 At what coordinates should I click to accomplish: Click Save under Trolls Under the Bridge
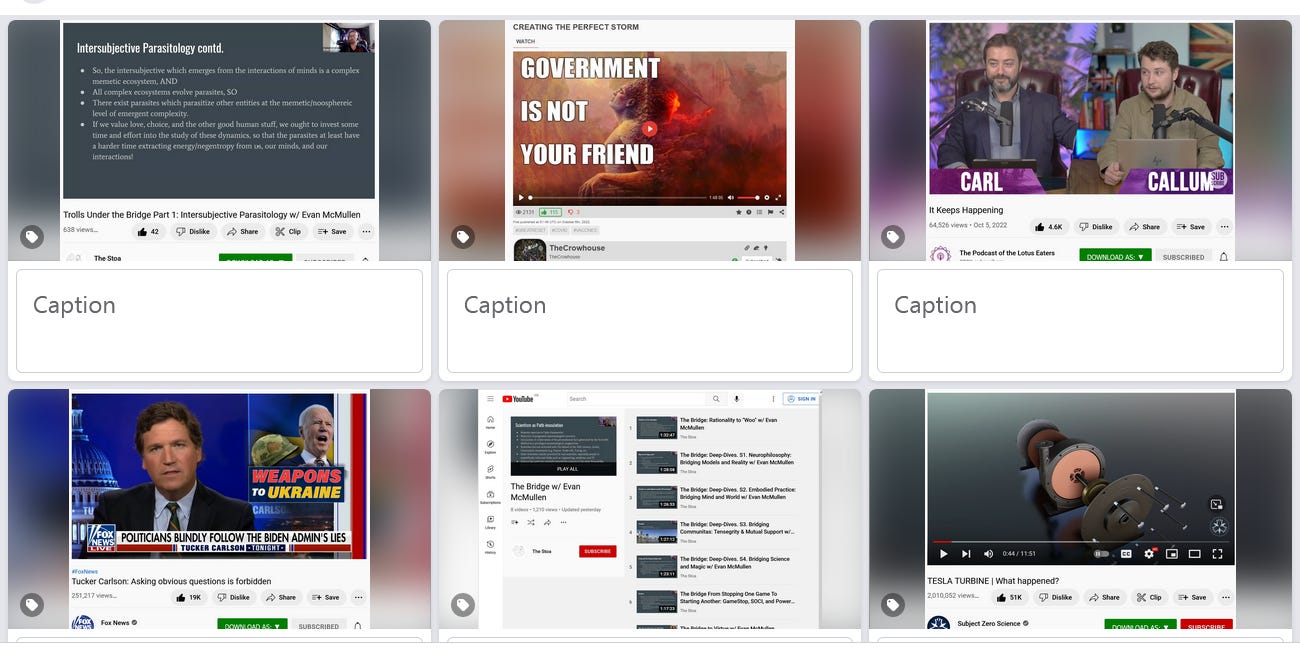coord(331,231)
